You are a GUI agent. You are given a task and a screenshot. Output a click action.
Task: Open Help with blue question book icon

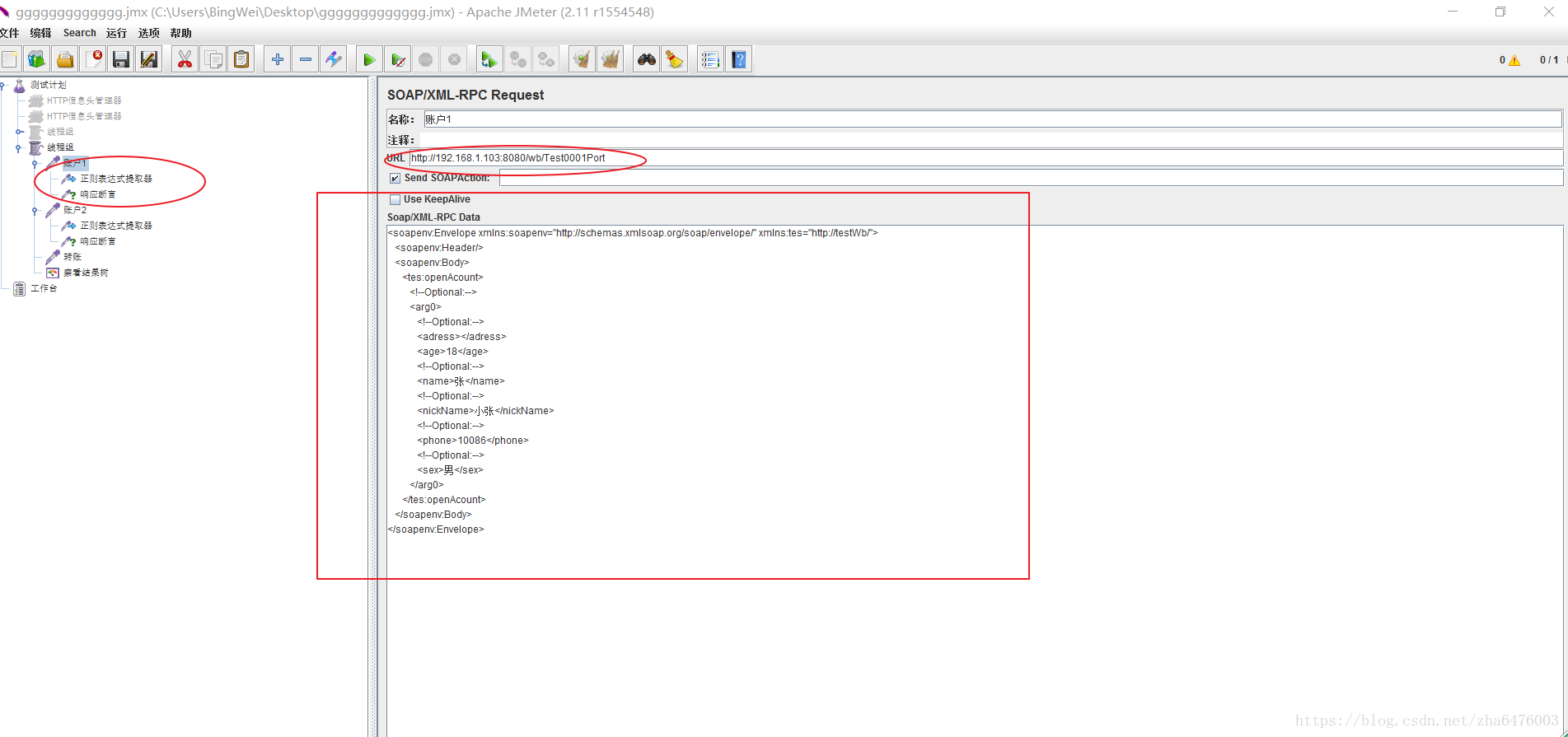point(739,59)
